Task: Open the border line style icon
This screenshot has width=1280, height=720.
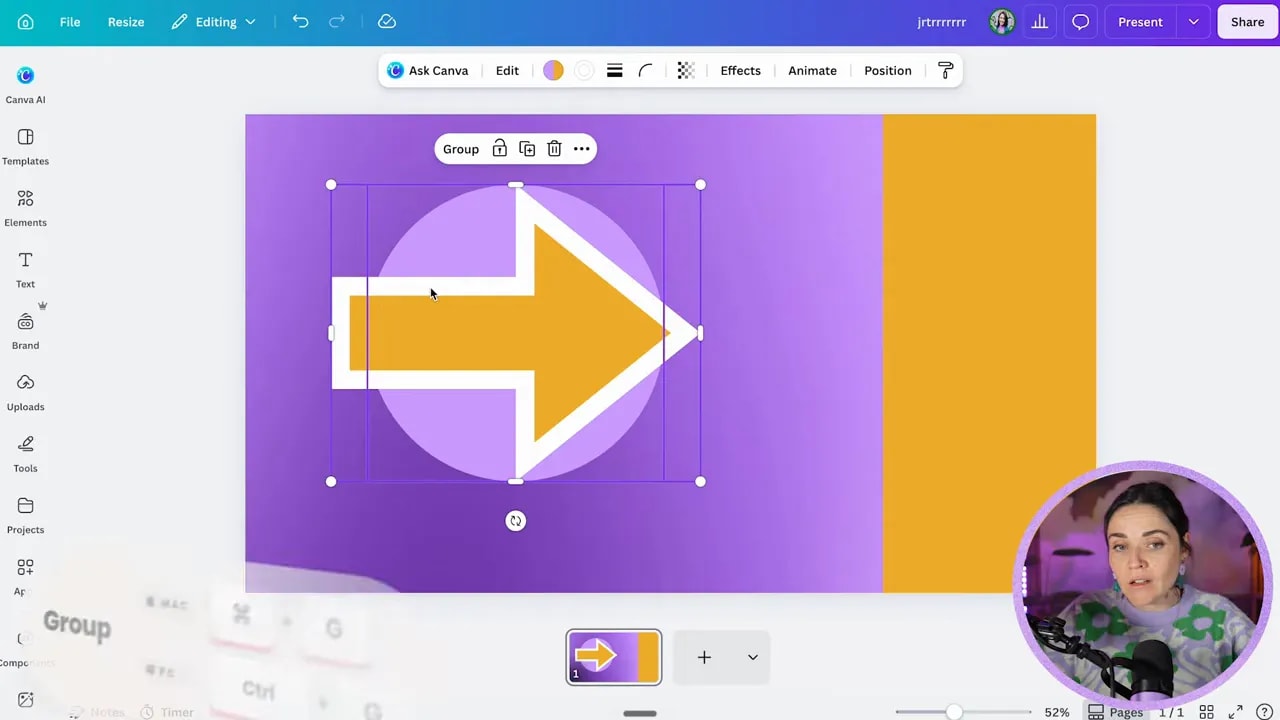Action: [x=615, y=70]
